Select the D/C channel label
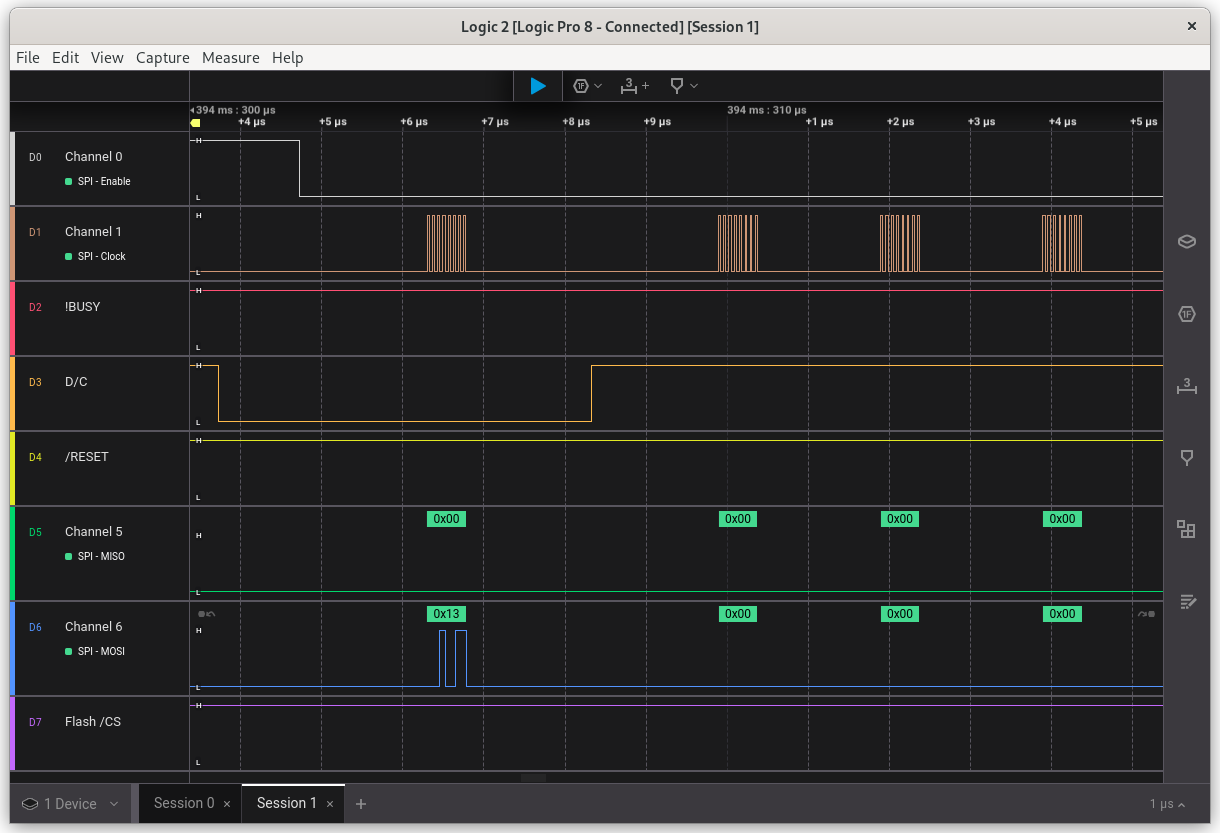 (x=76, y=382)
